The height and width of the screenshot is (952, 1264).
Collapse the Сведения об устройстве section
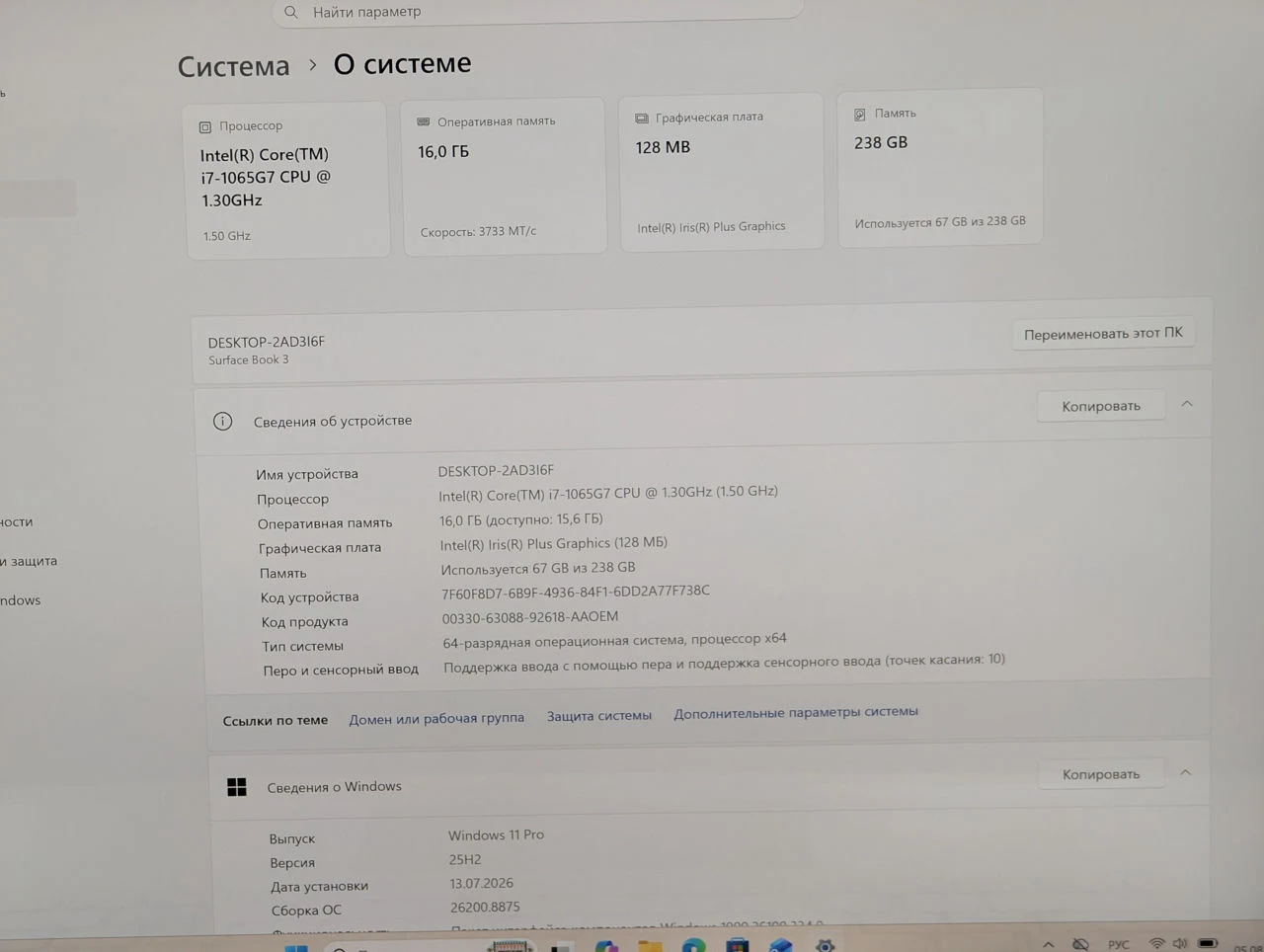pos(1187,404)
